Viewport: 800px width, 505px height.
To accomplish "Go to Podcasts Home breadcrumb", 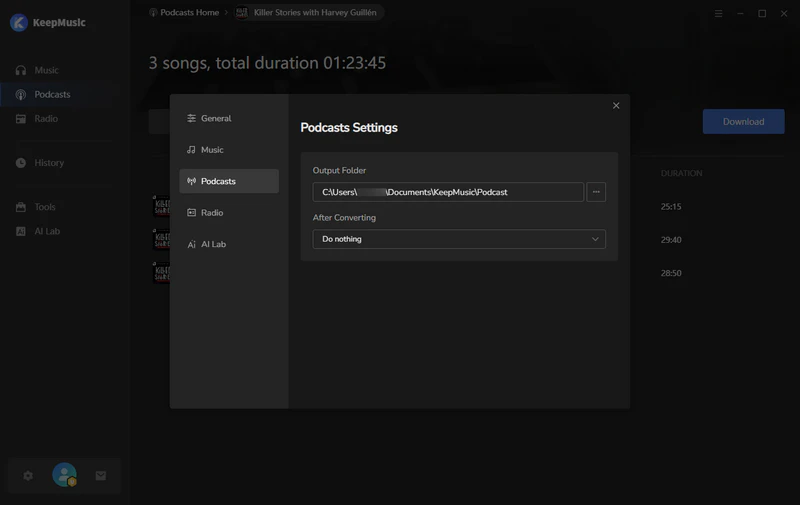I will click(x=185, y=12).
